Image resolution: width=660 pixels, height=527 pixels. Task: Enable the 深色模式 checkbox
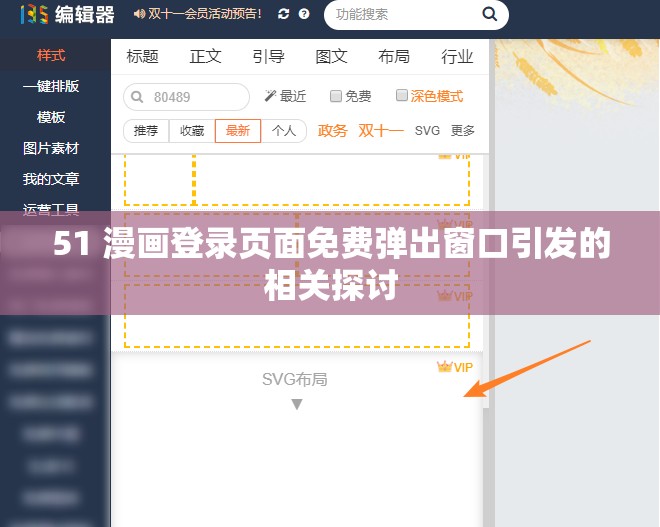(402, 96)
